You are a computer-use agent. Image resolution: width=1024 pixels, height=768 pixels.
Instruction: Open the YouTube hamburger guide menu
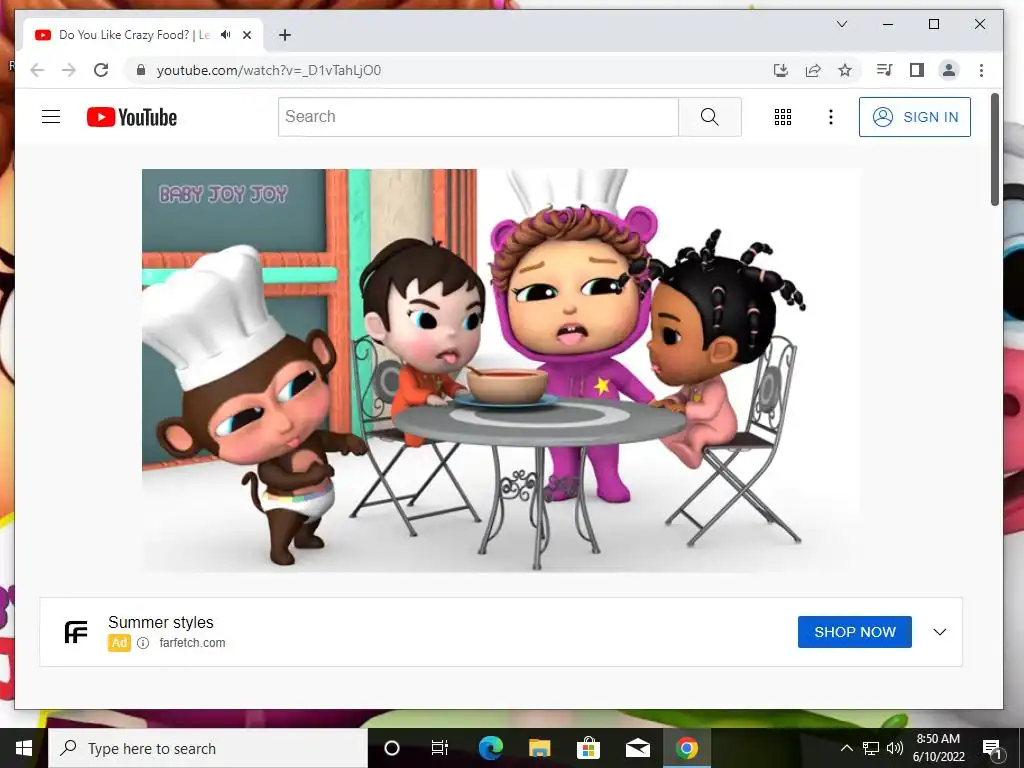[51, 117]
